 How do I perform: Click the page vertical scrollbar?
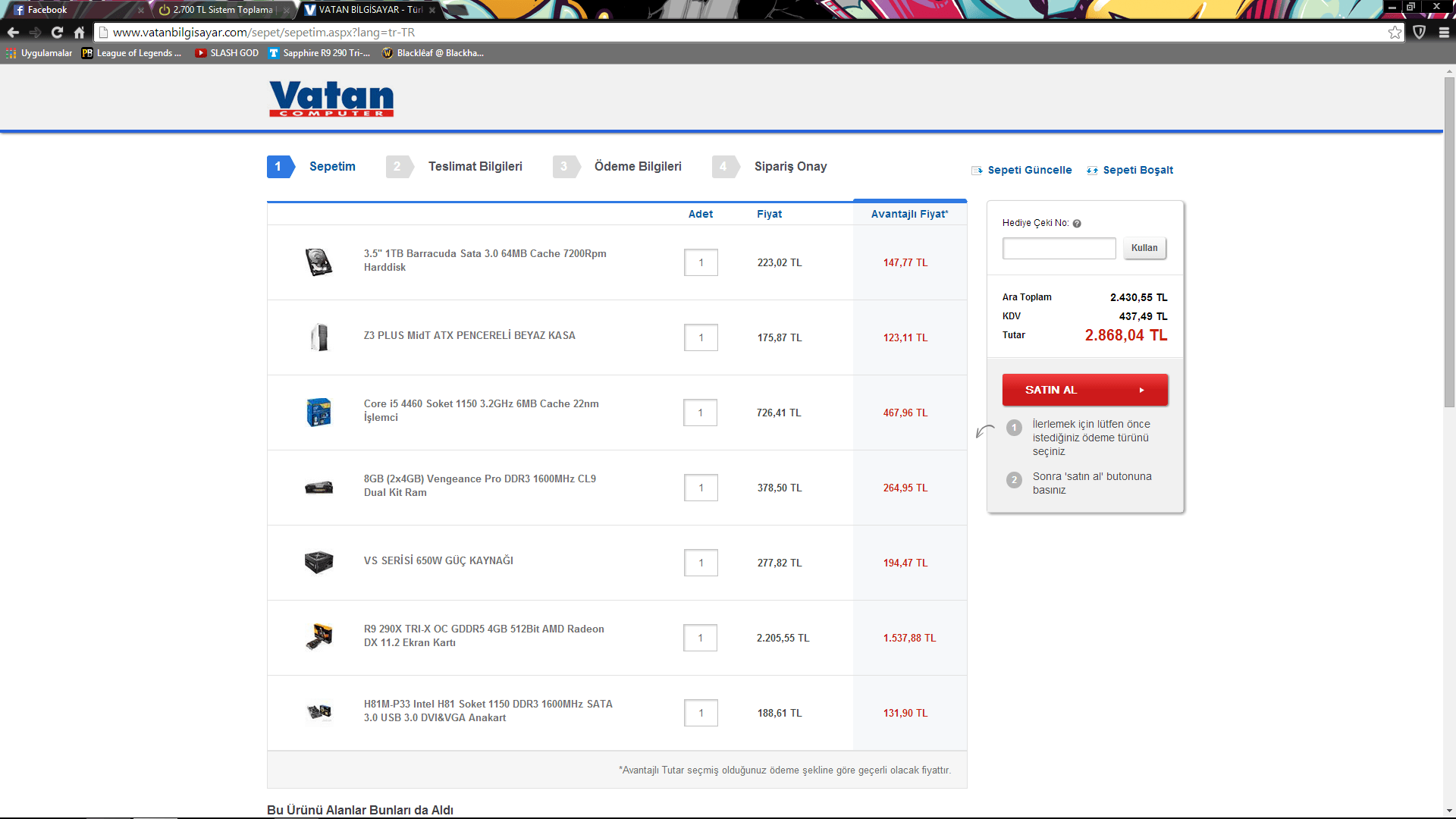coord(1449,243)
